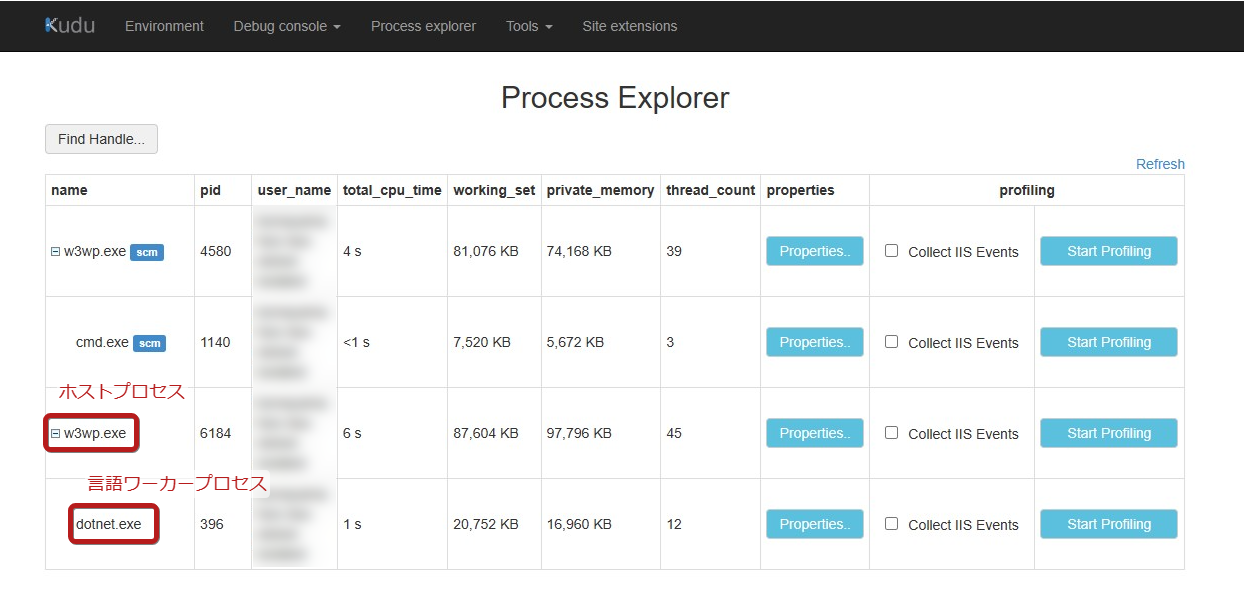This screenshot has height=600, width=1244.
Task: Refresh the process list
Action: [1160, 164]
